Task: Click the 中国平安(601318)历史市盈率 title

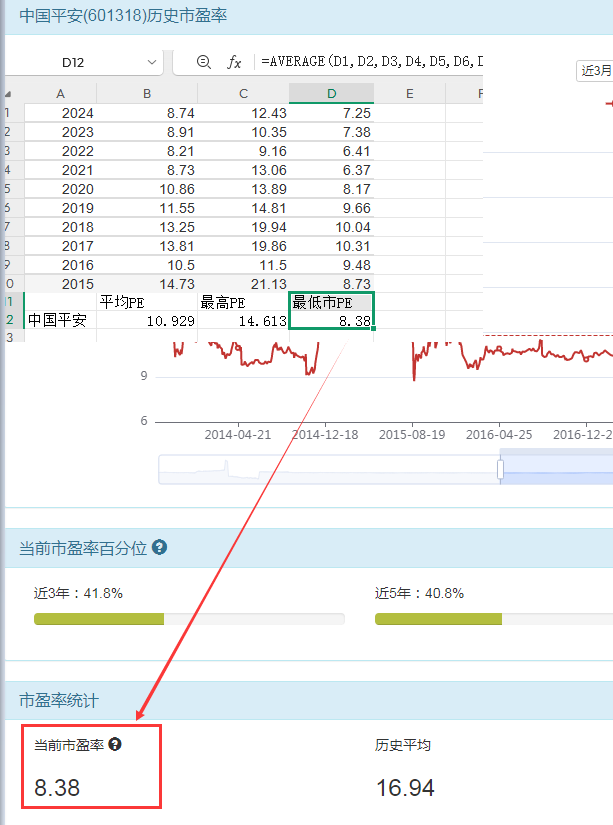Action: tap(123, 15)
